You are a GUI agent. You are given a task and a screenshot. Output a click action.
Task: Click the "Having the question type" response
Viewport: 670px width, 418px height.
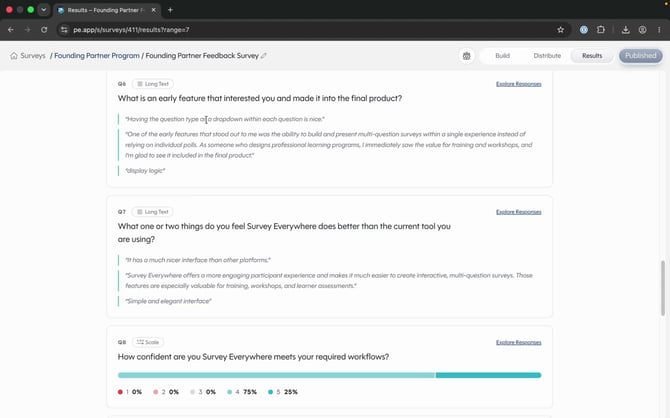pos(225,119)
